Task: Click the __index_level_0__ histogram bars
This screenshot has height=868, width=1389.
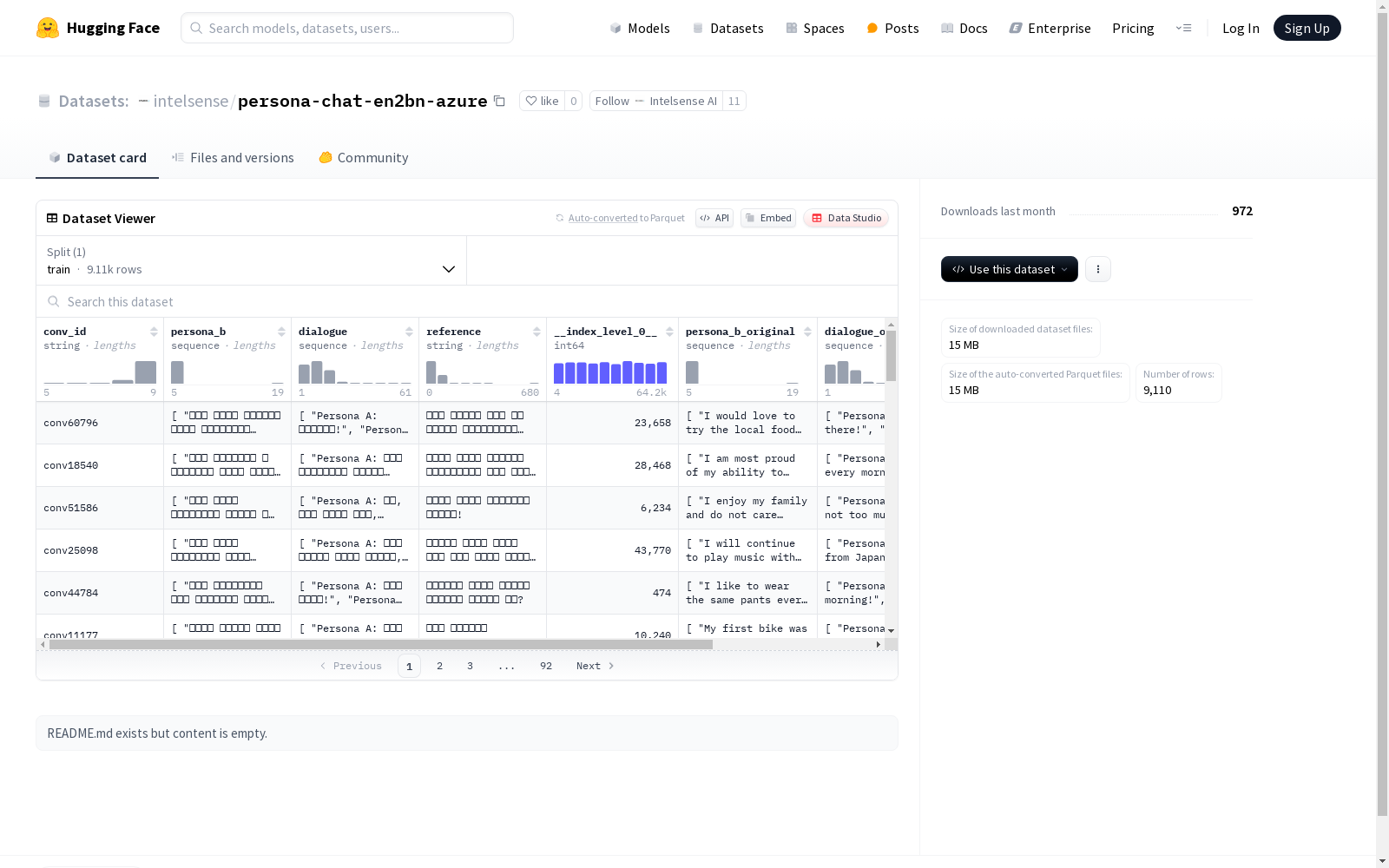Action: 610,372
